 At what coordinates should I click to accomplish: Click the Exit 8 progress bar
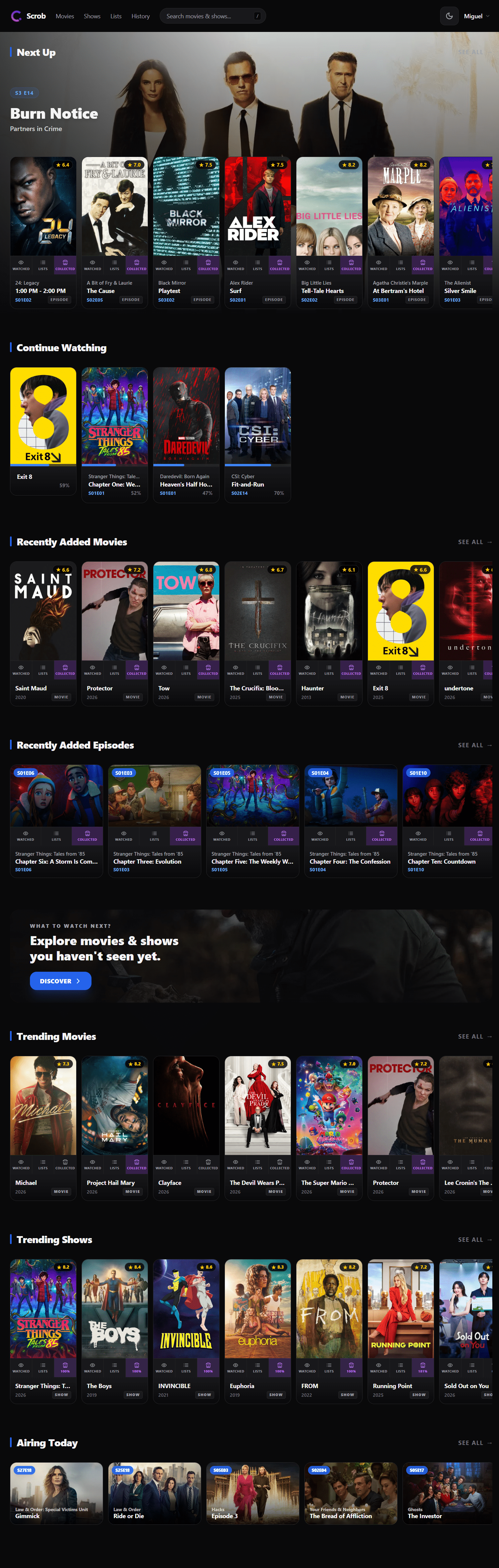pyautogui.click(x=43, y=465)
